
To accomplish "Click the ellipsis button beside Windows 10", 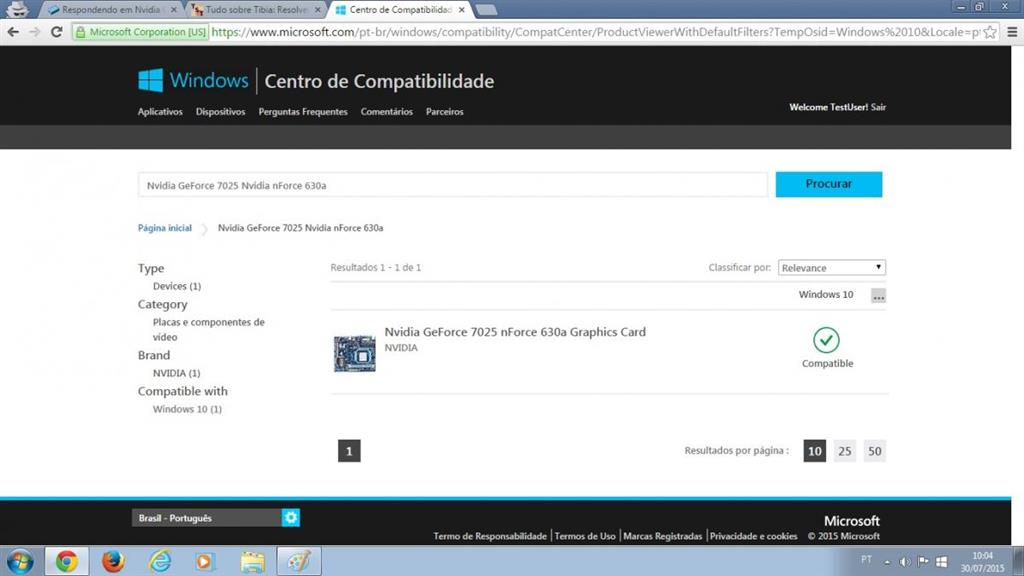I will click(x=878, y=296).
